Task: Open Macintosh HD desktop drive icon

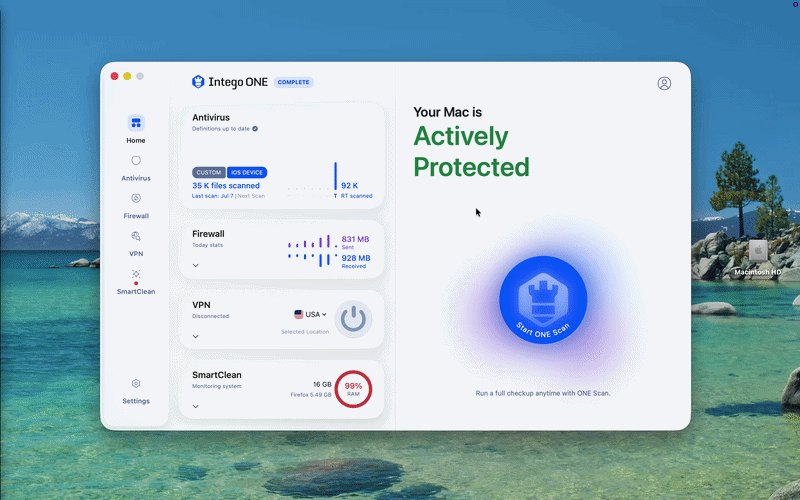Action: (x=758, y=252)
